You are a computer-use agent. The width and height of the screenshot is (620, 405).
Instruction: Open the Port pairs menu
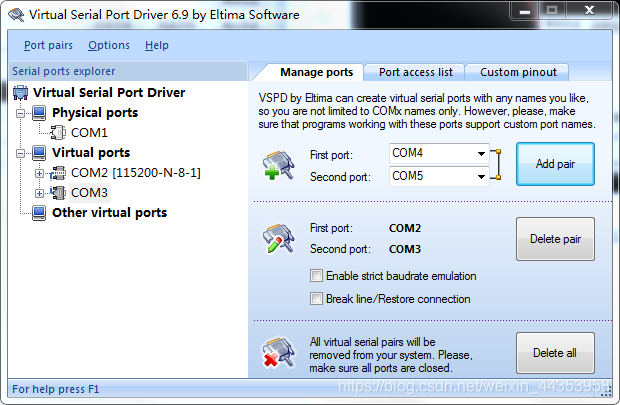coord(48,45)
